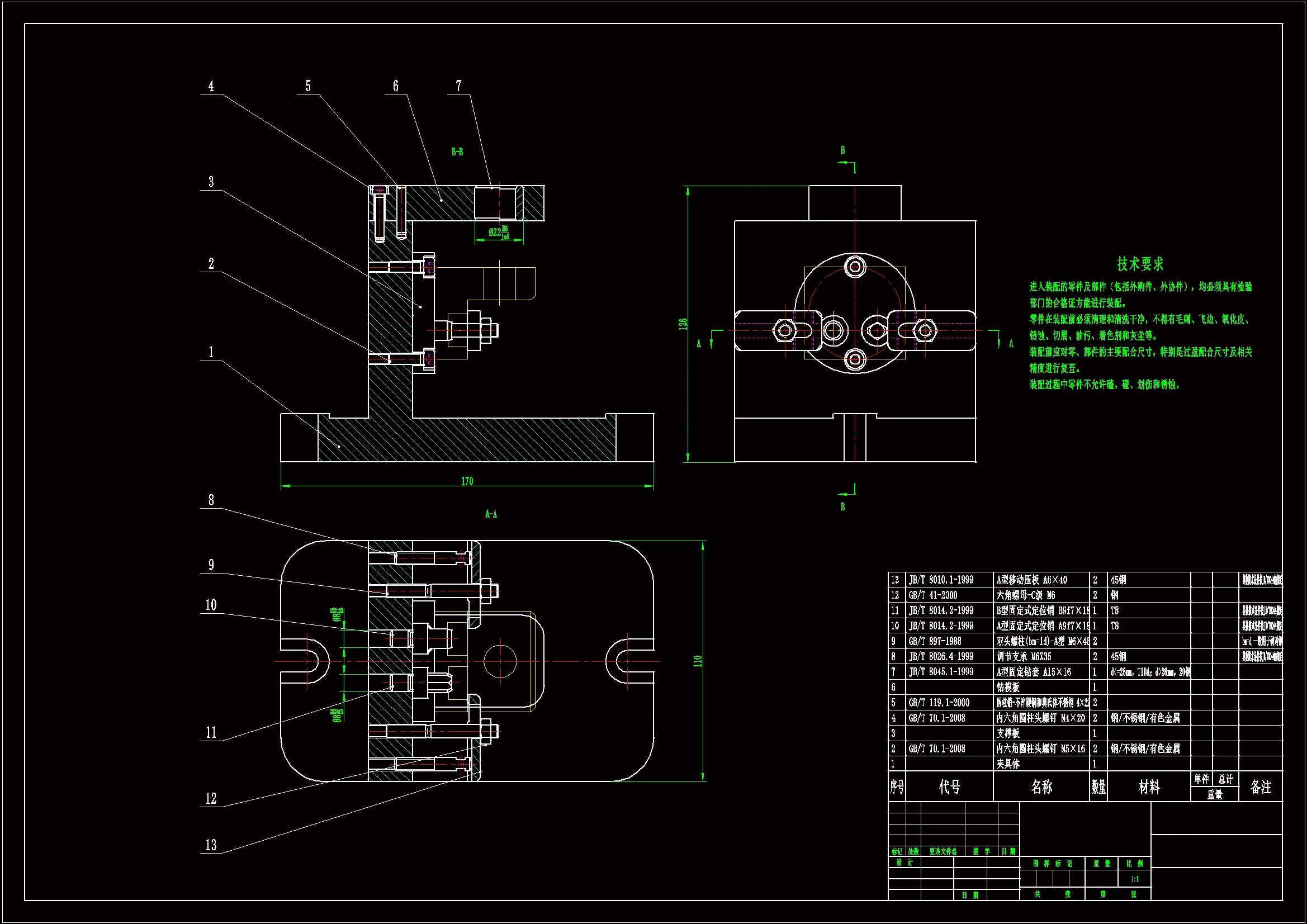Select part balloon number 4

tap(211, 86)
